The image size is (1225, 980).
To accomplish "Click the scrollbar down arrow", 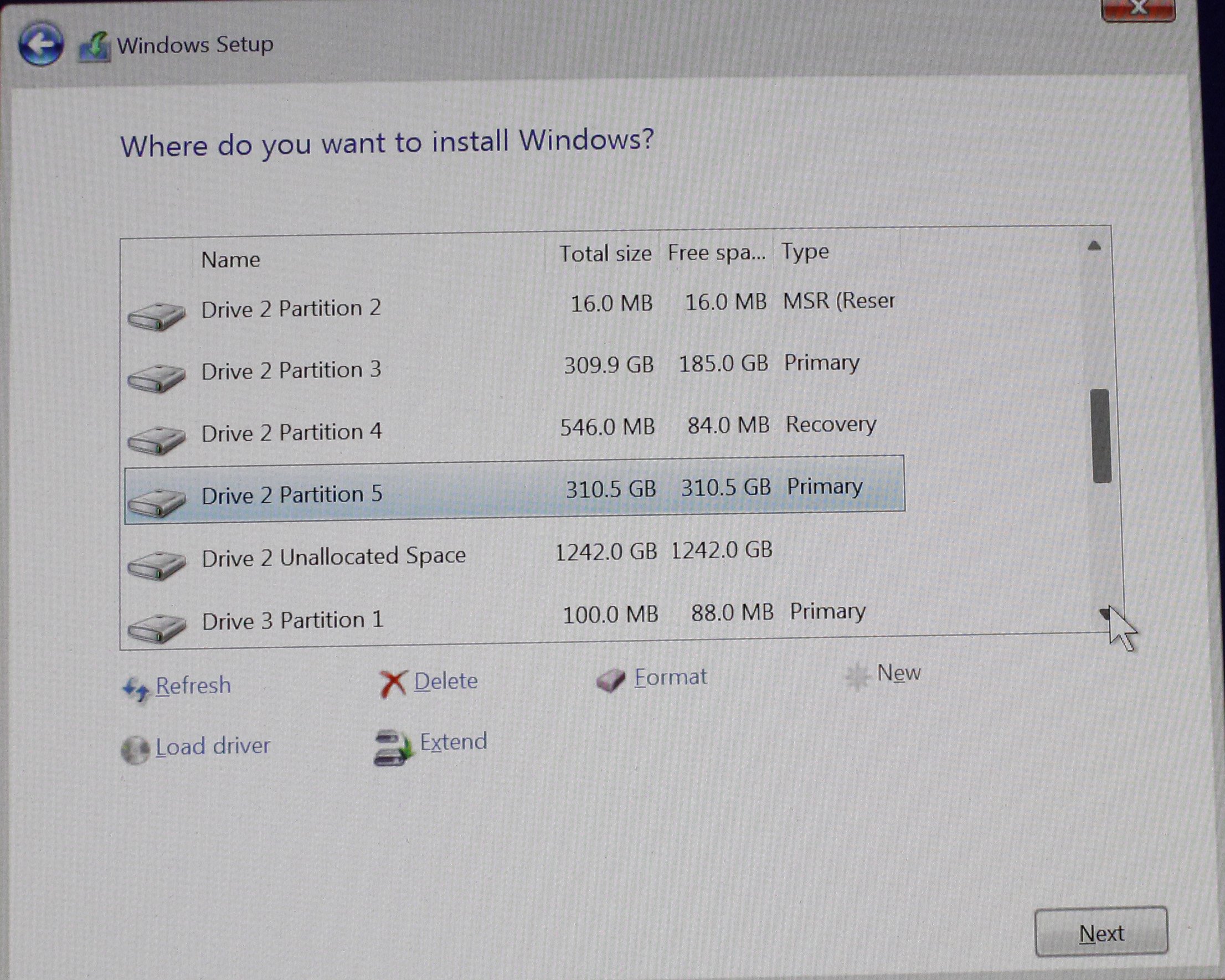I will (x=1104, y=613).
